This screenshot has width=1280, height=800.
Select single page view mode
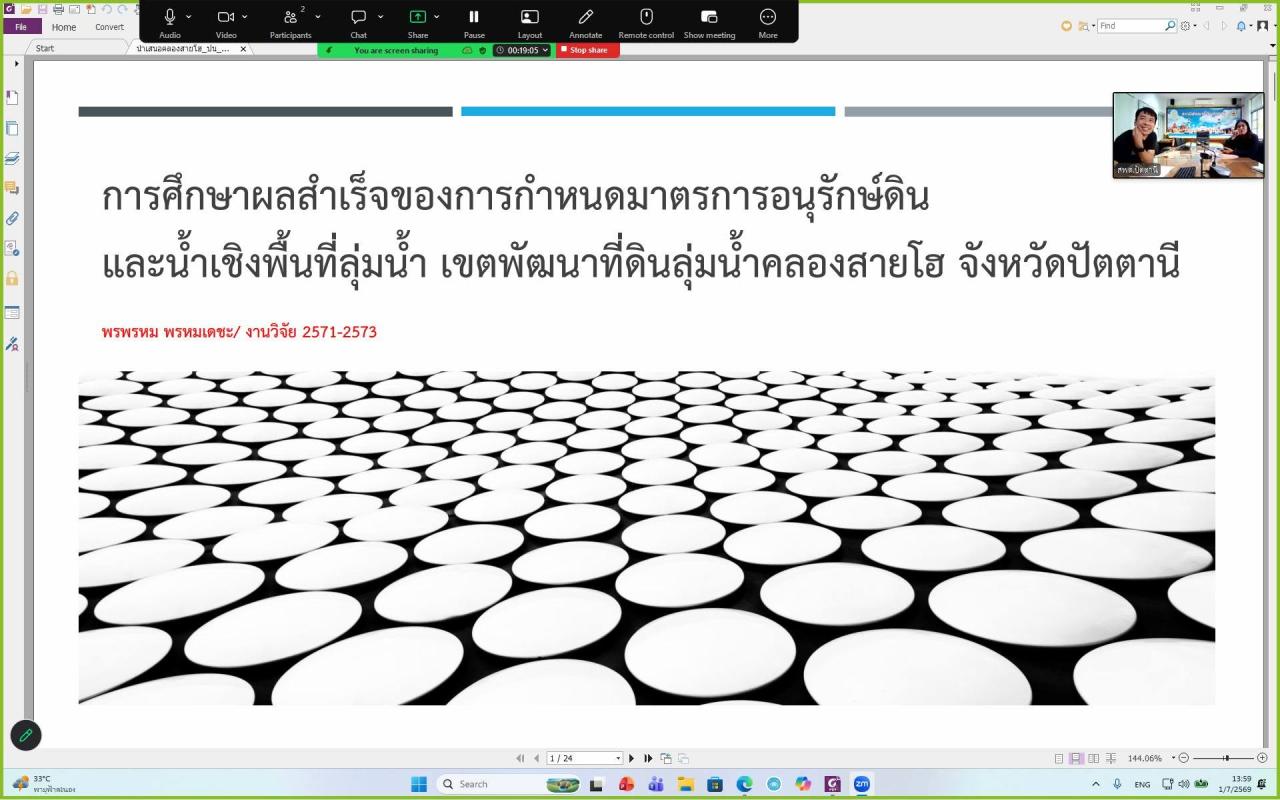point(1059,758)
